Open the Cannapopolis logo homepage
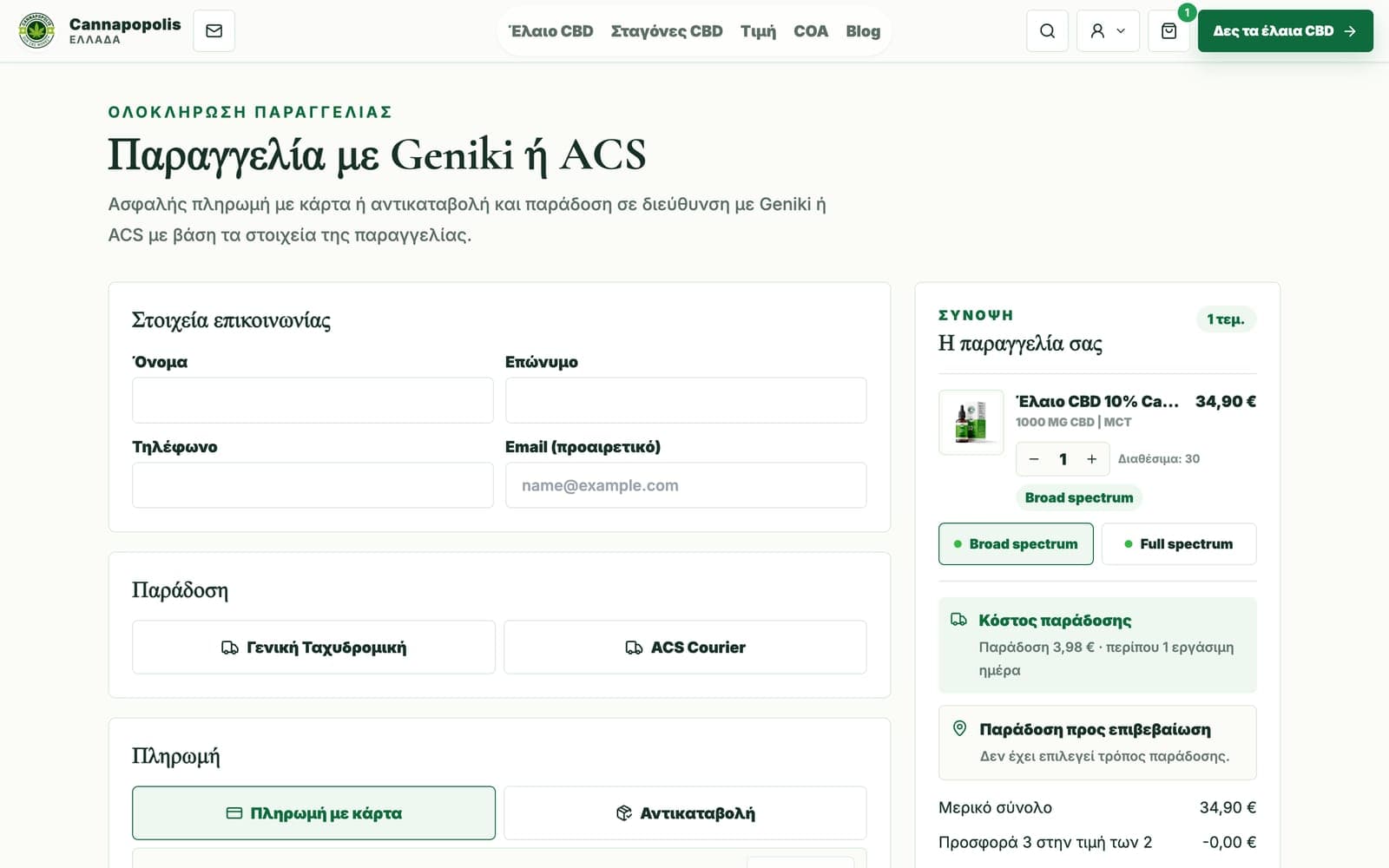This screenshot has width=1389, height=868. point(36,31)
